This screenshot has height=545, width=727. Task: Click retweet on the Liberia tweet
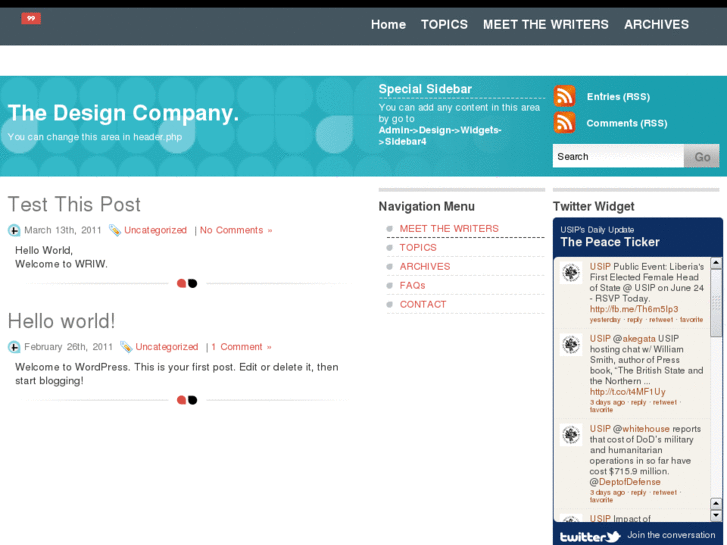[x=661, y=320]
